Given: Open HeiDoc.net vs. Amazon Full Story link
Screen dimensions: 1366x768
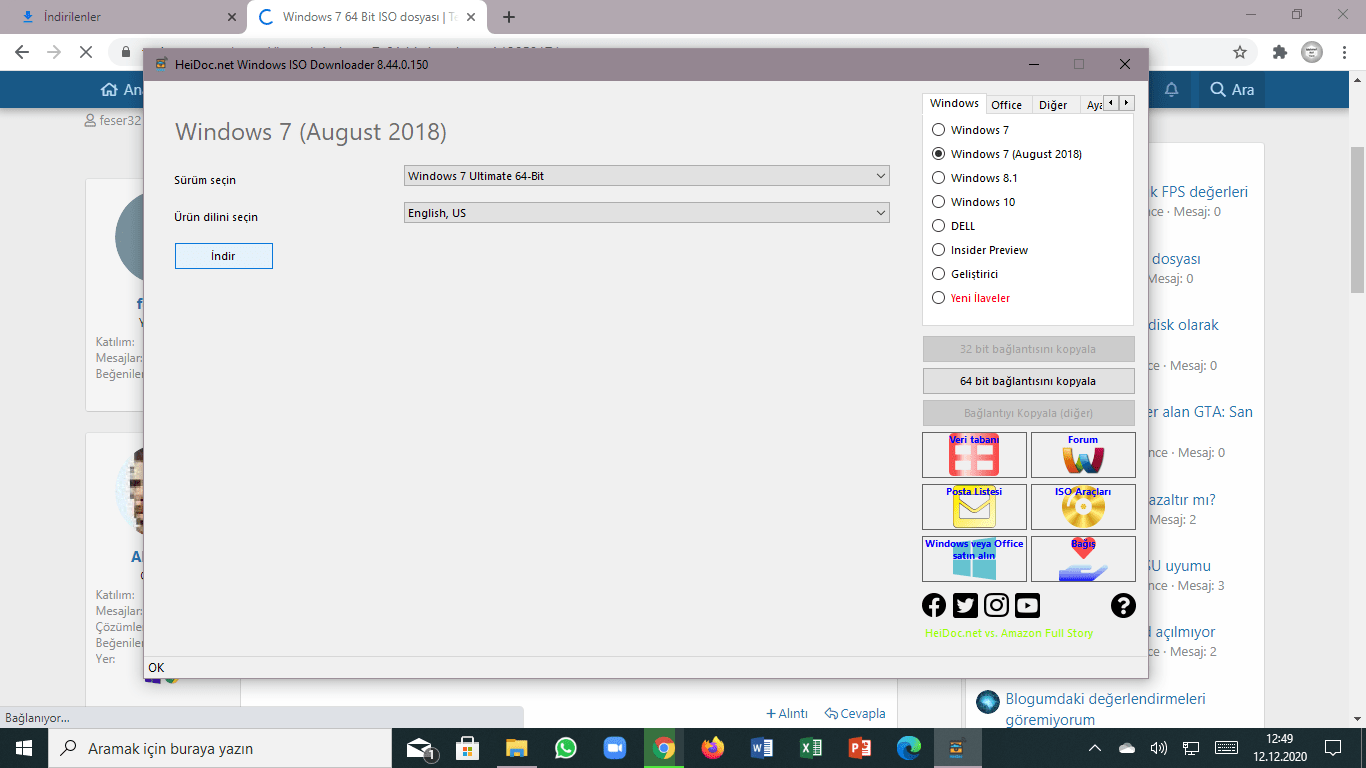Looking at the screenshot, I should 1009,633.
